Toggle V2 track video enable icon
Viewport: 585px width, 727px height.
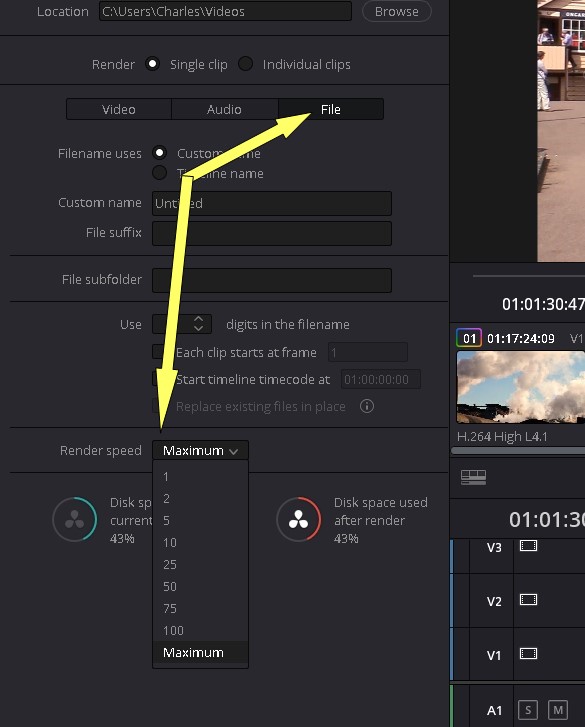pos(528,600)
